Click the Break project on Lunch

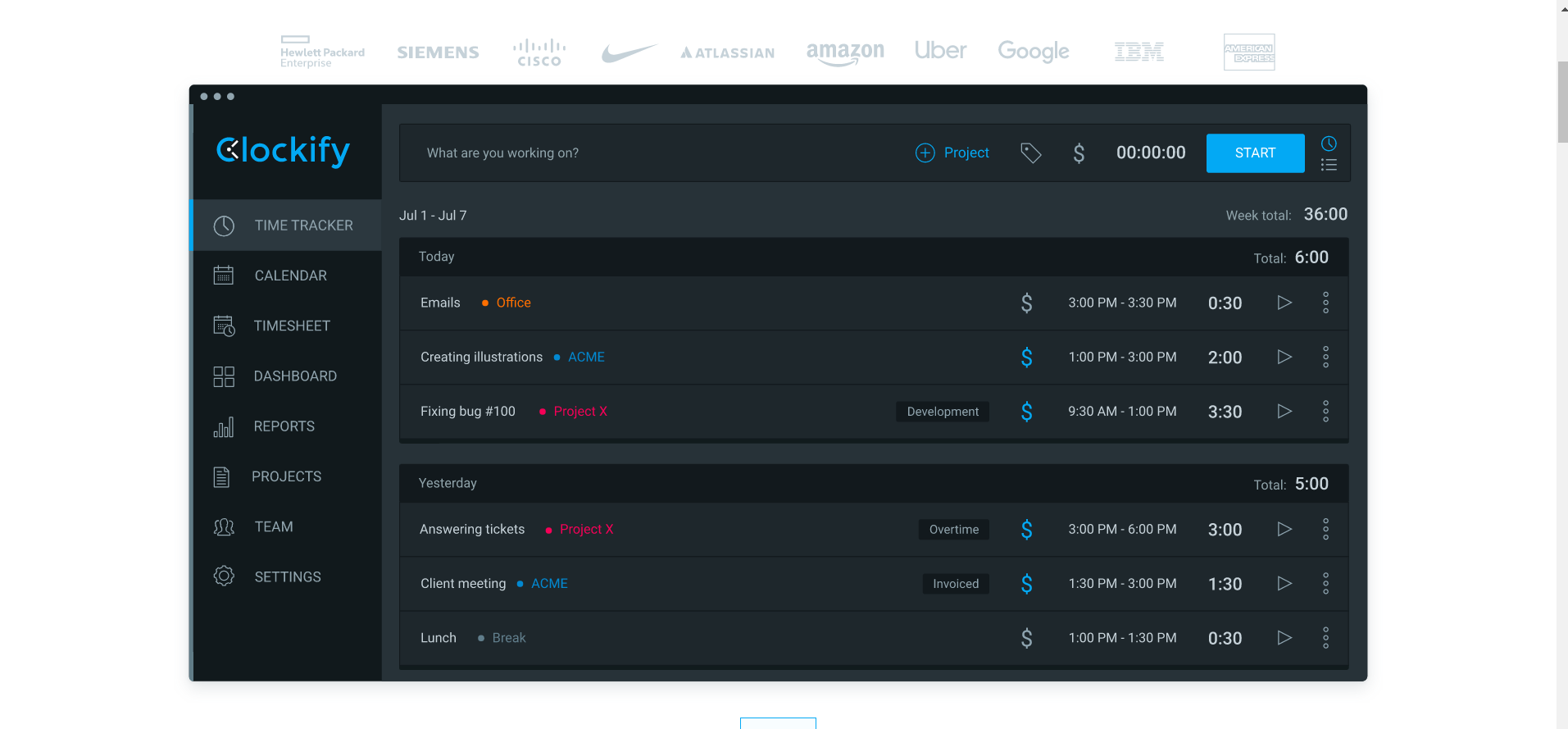(x=509, y=637)
